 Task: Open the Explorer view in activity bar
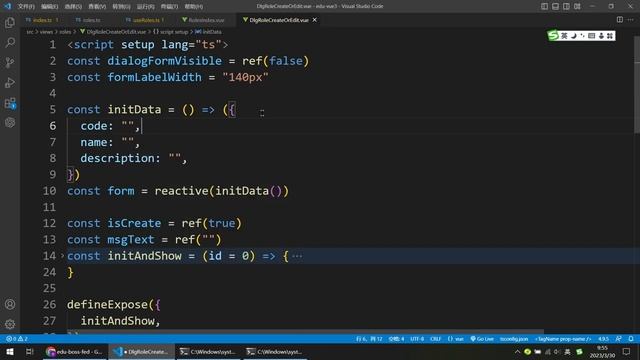click(x=10, y=22)
